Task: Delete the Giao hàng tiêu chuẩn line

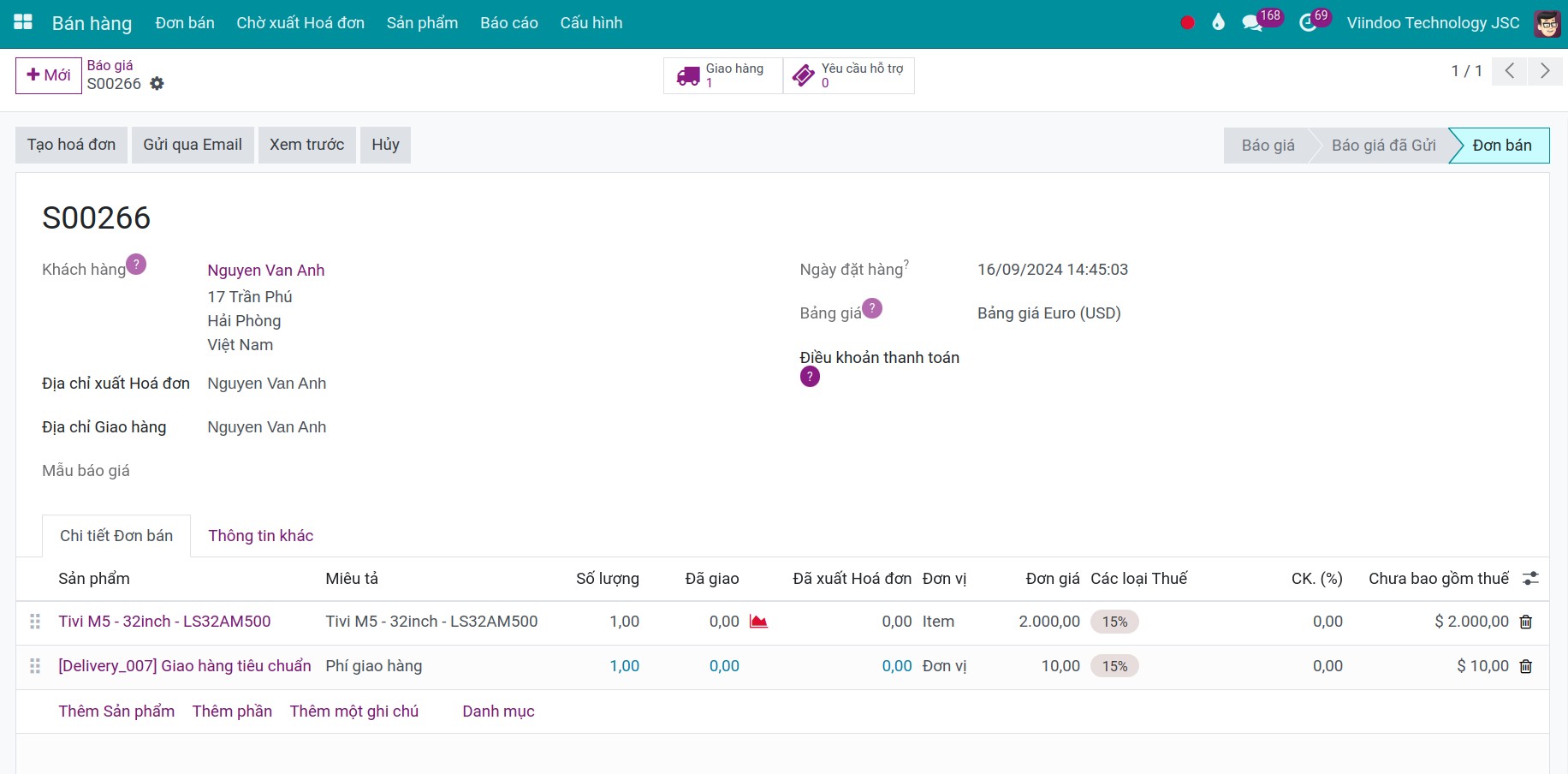Action: point(1525,667)
